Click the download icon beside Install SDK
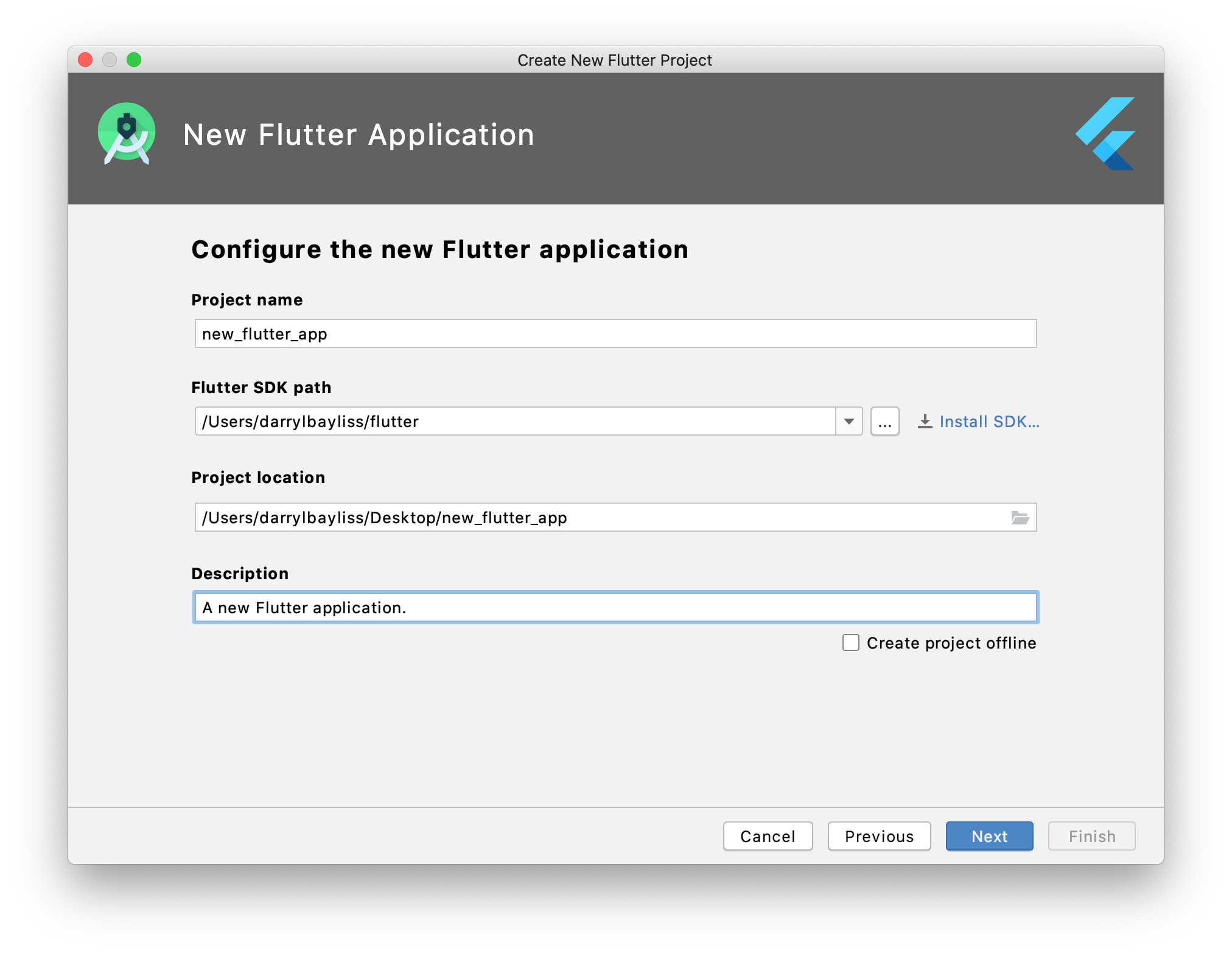 click(925, 422)
